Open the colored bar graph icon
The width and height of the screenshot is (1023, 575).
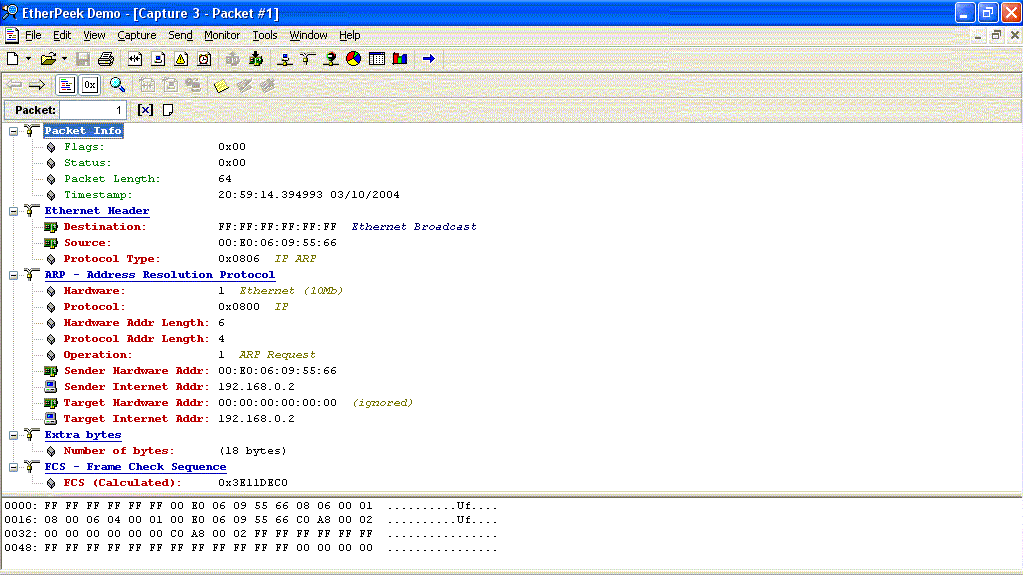(x=400, y=59)
